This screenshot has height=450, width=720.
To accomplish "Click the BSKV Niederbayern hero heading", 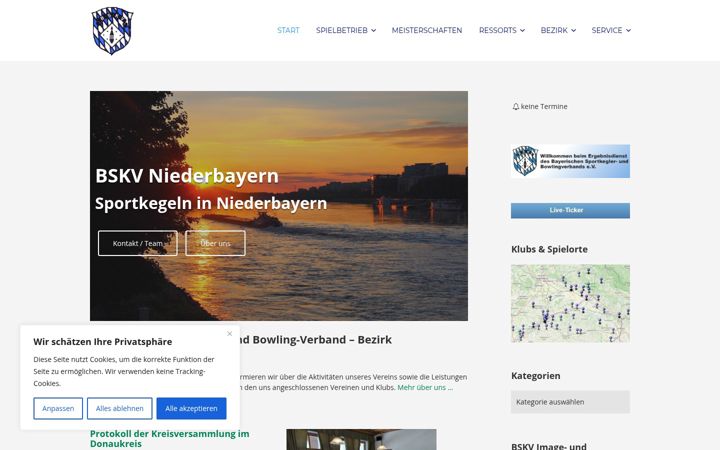I will (187, 176).
